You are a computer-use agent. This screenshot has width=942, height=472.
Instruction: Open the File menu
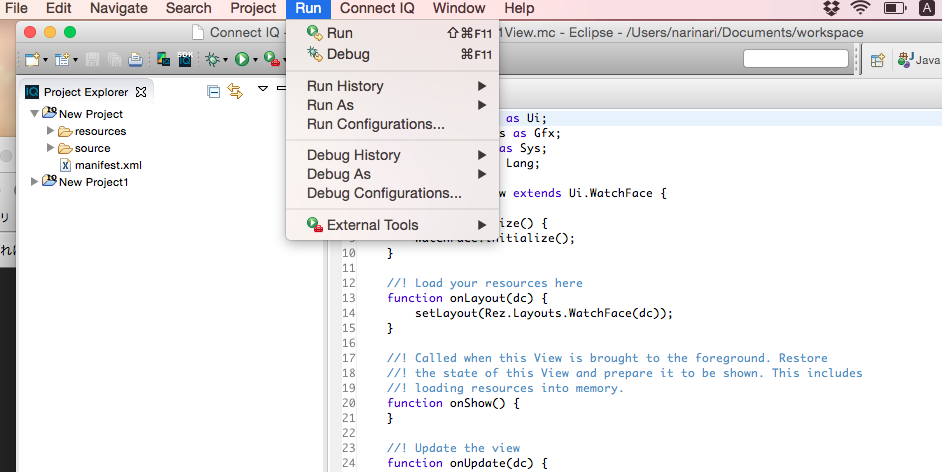[16, 8]
